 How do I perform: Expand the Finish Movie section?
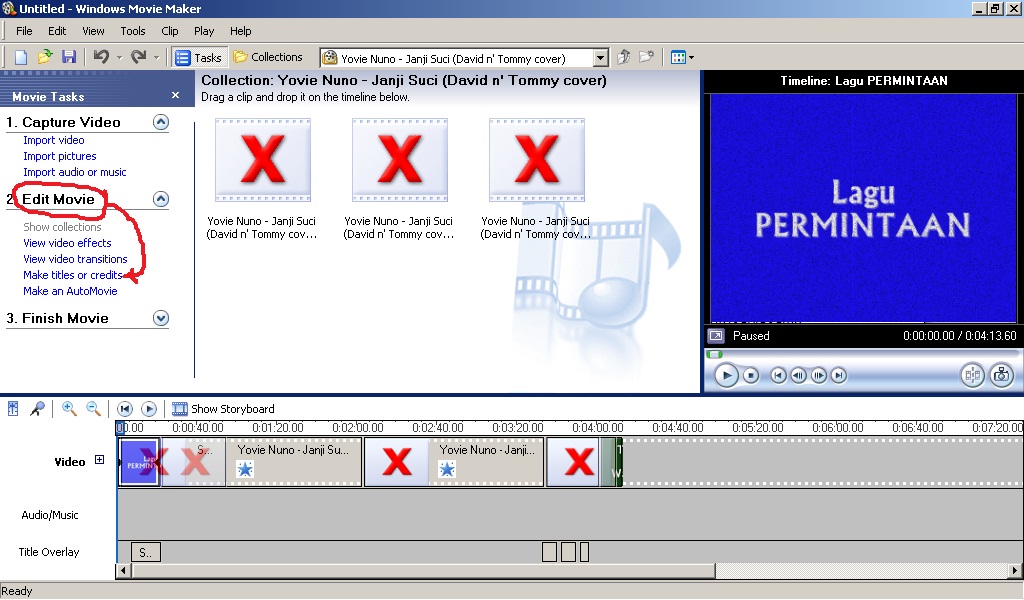coord(161,318)
